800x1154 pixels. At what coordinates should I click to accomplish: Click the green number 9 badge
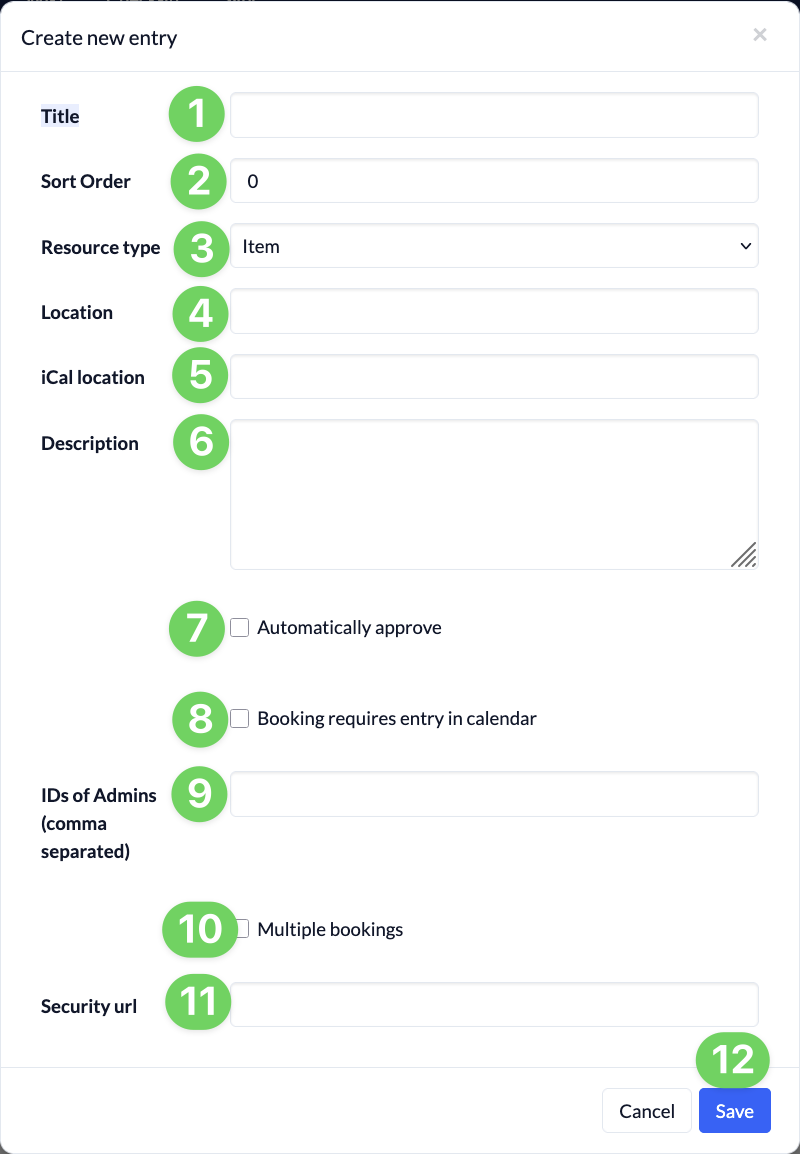[x=200, y=793]
